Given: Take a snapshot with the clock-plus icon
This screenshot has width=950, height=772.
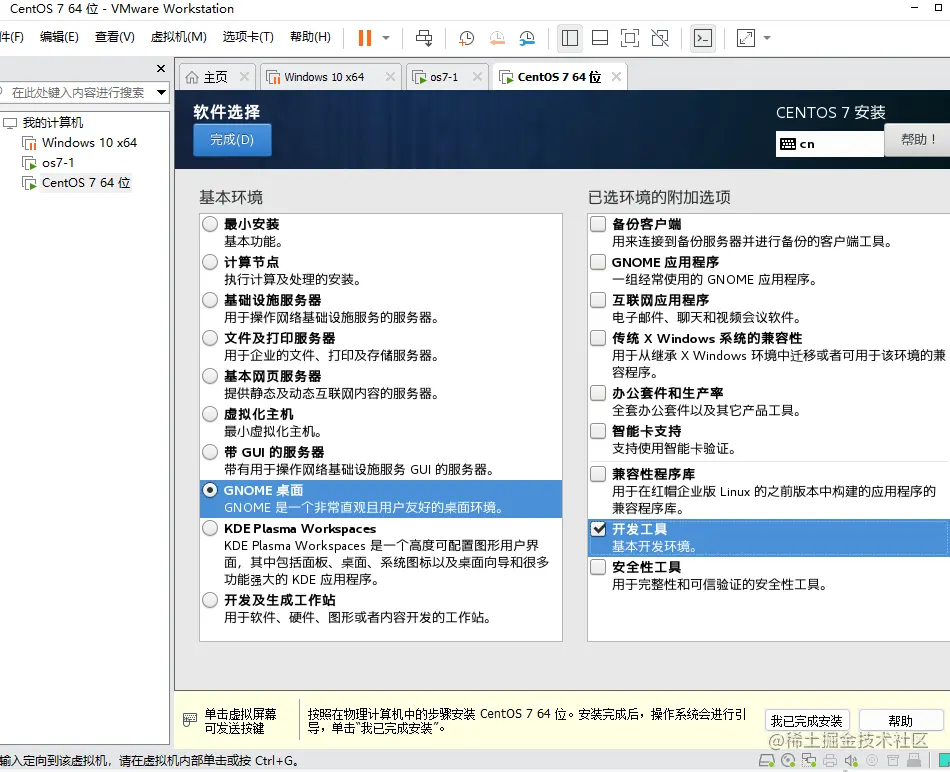Looking at the screenshot, I should (466, 38).
